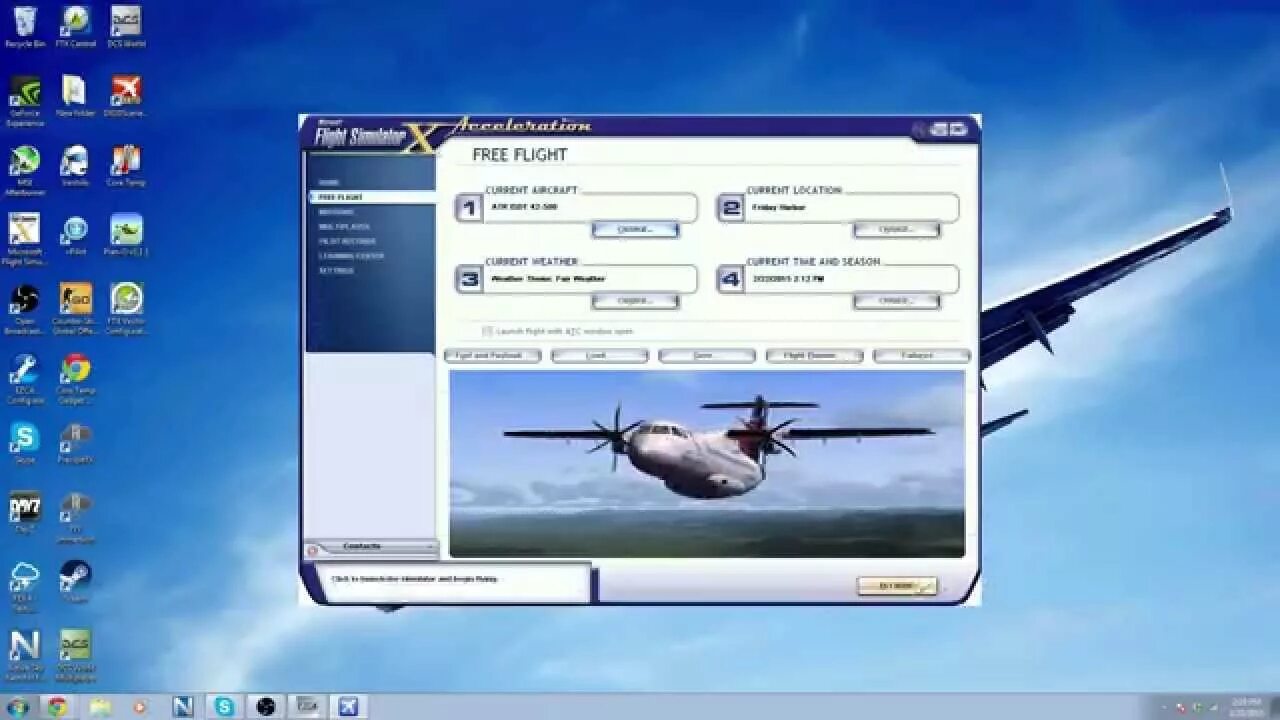Image resolution: width=1280 pixels, height=720 pixels.
Task: Click the Weather Theme Fair Weather text
Action: (548, 279)
